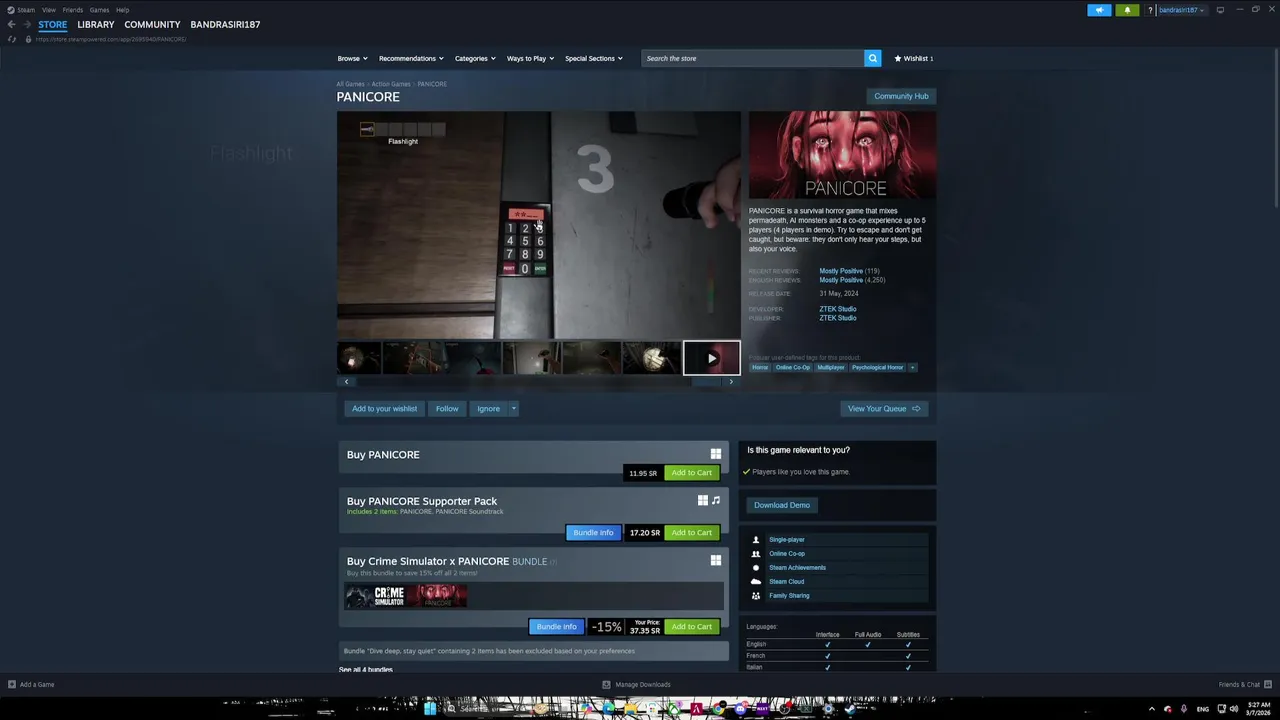Click the plus button after the tags

click(912, 367)
